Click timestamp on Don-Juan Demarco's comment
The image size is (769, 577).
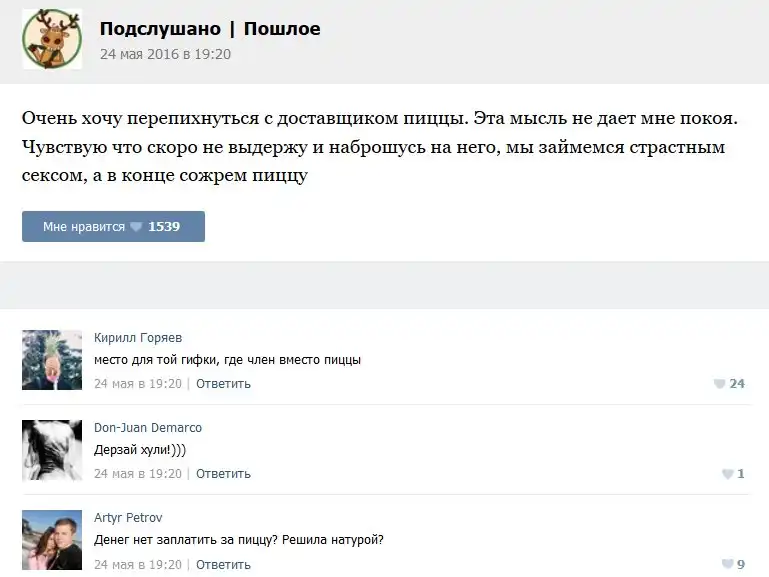pos(138,474)
